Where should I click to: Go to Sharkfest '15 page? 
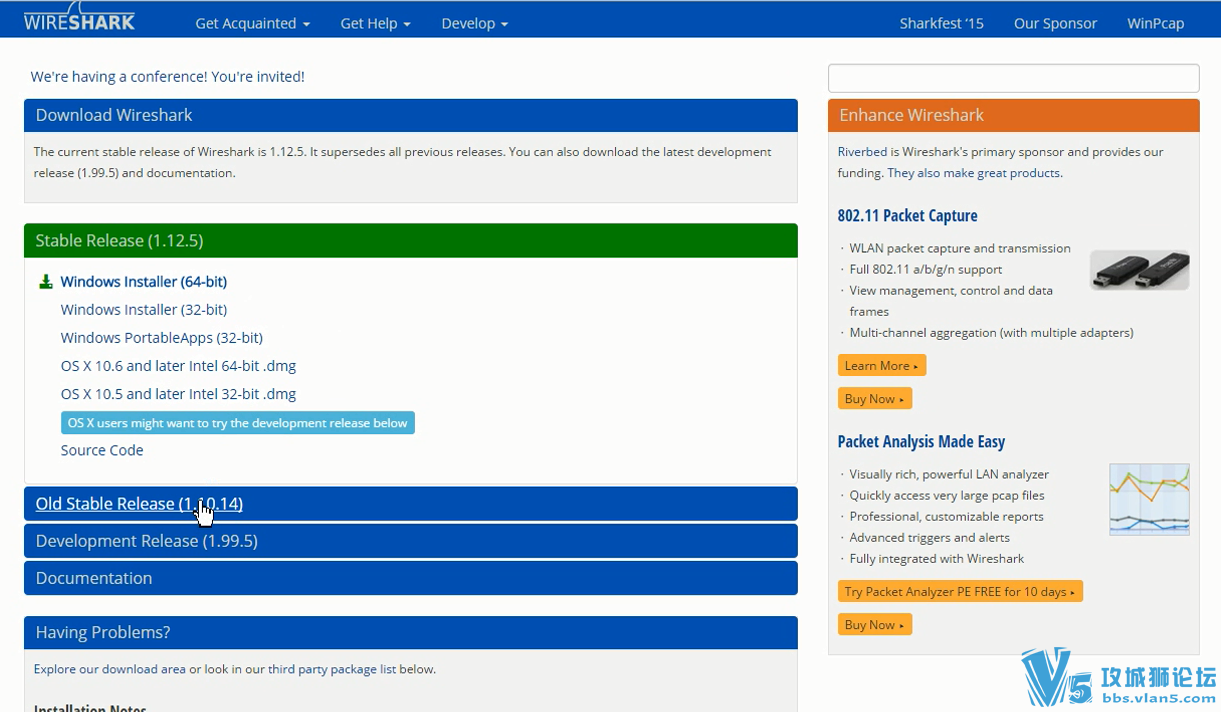[941, 23]
